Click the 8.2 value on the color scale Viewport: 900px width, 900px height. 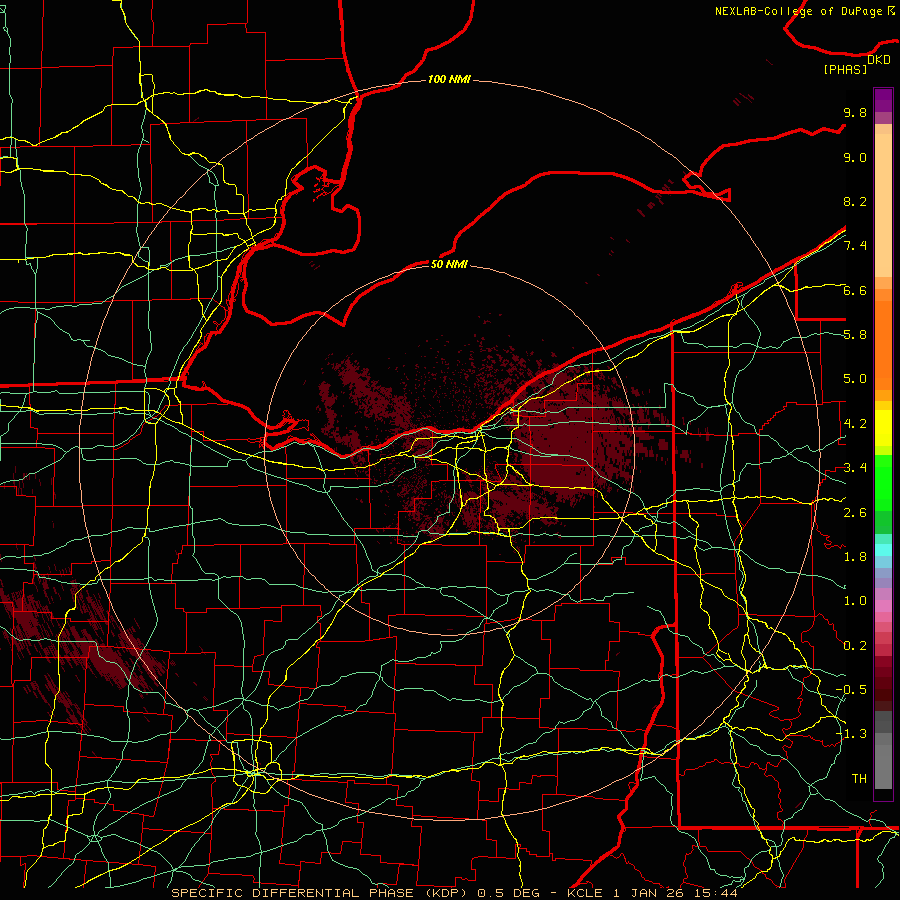click(x=855, y=201)
